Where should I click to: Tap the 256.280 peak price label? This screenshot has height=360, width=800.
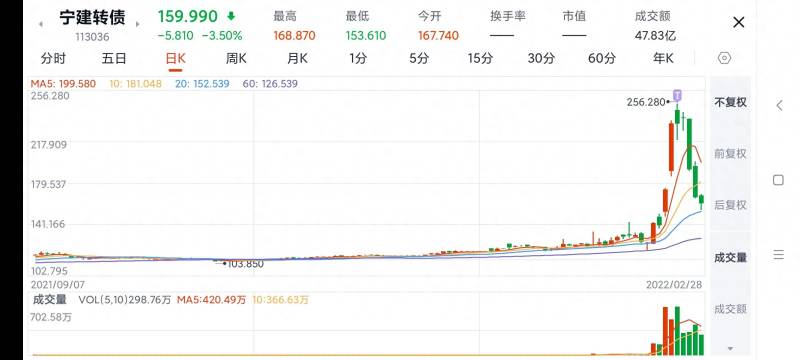point(645,102)
